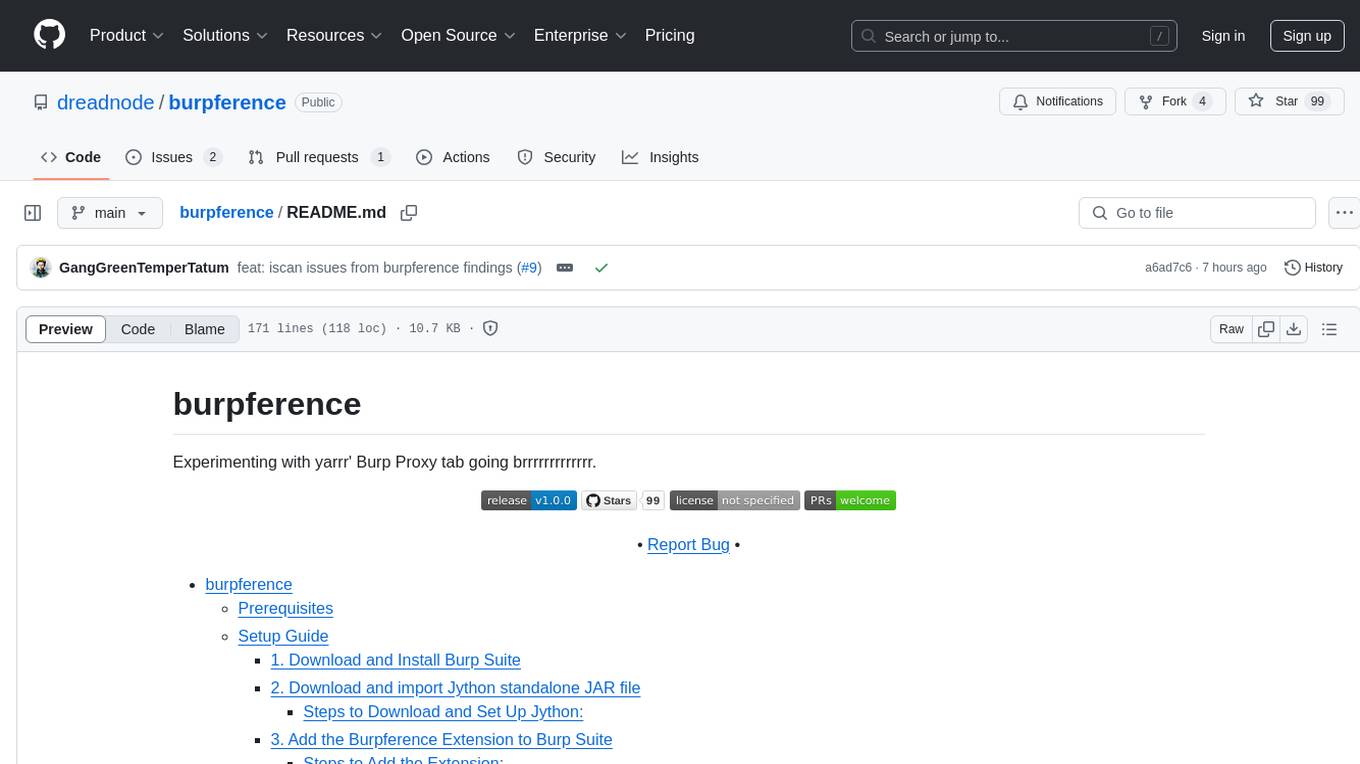Expand the commit message details
Screen dimensions: 1360x764
pos(564,268)
